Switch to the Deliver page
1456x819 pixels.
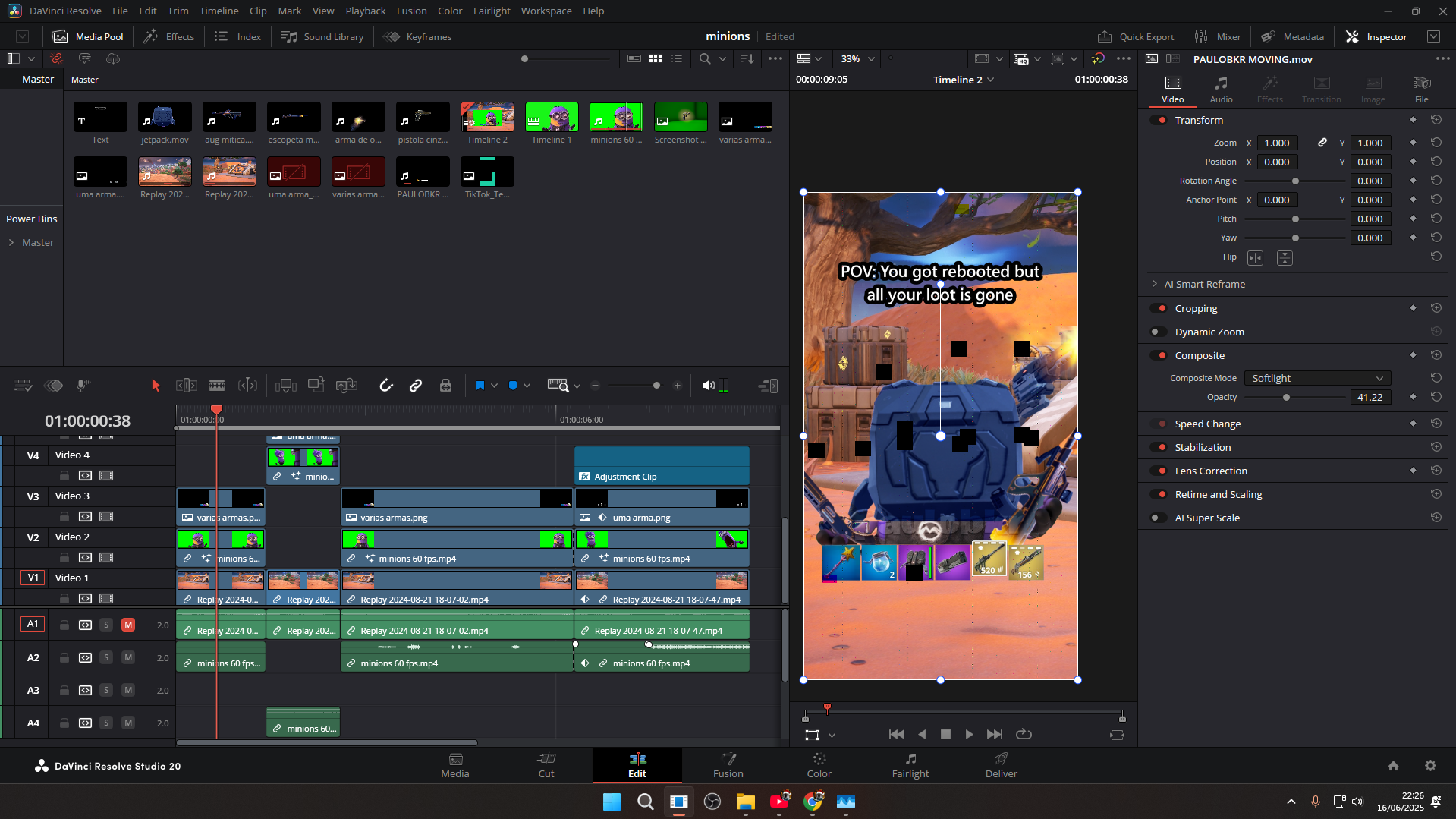click(x=1001, y=765)
